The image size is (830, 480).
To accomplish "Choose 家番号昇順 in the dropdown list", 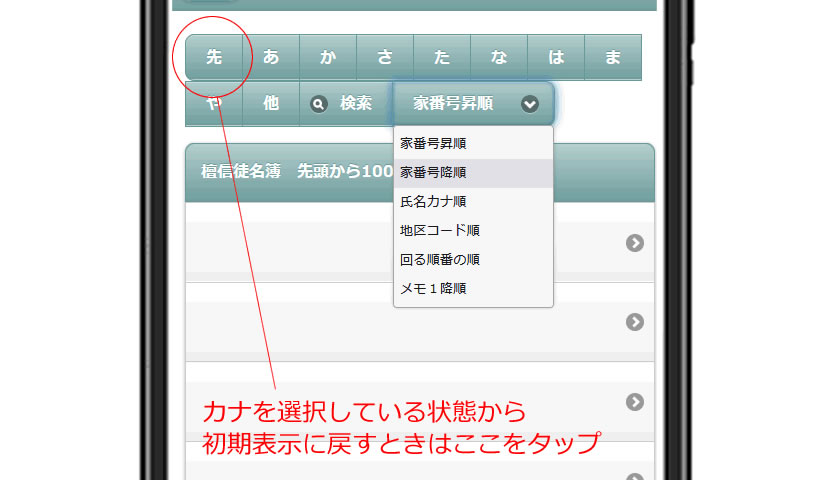I will 473,143.
